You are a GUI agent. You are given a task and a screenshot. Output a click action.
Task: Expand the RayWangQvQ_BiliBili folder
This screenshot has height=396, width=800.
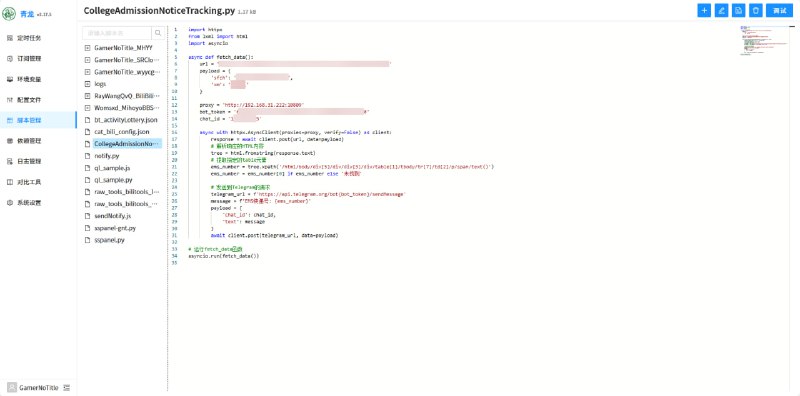coord(87,96)
